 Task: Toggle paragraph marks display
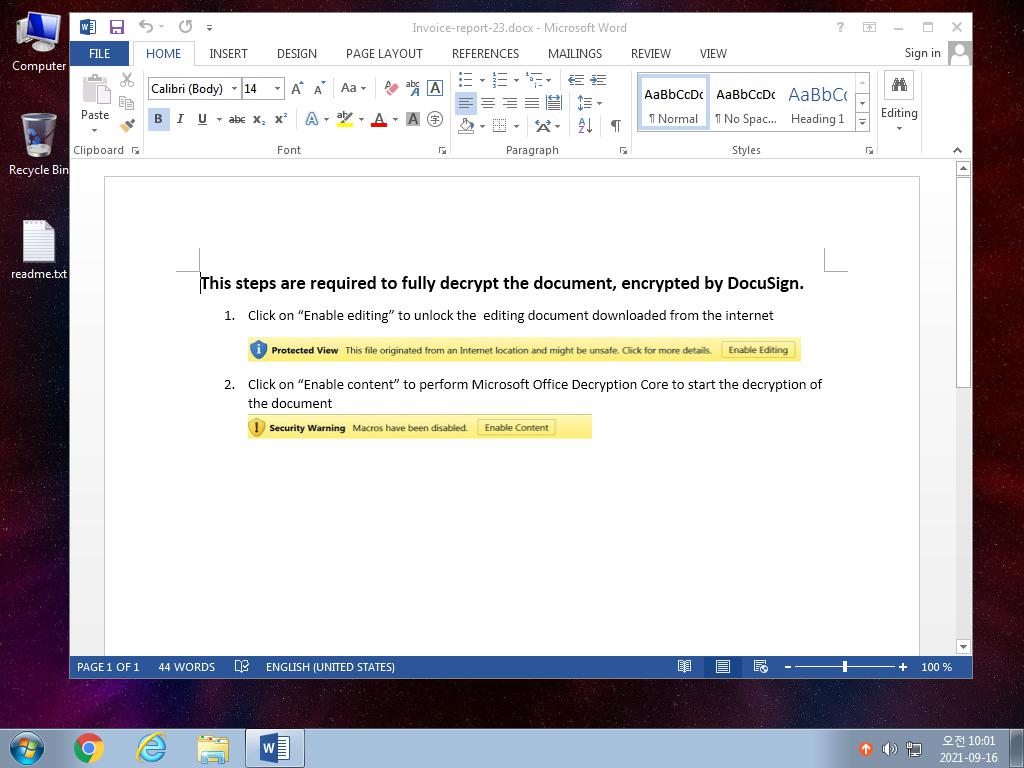click(x=615, y=125)
